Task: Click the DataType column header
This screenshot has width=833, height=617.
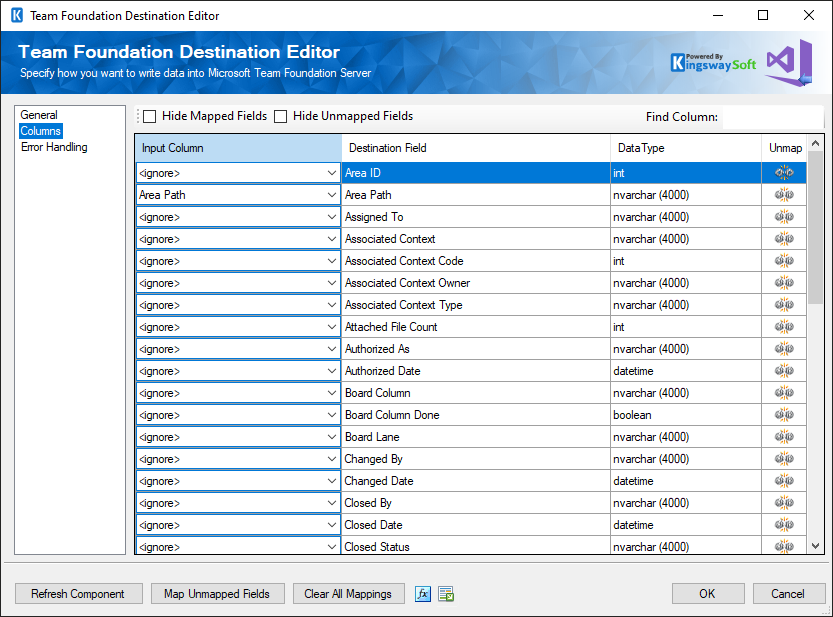Action: (686, 148)
